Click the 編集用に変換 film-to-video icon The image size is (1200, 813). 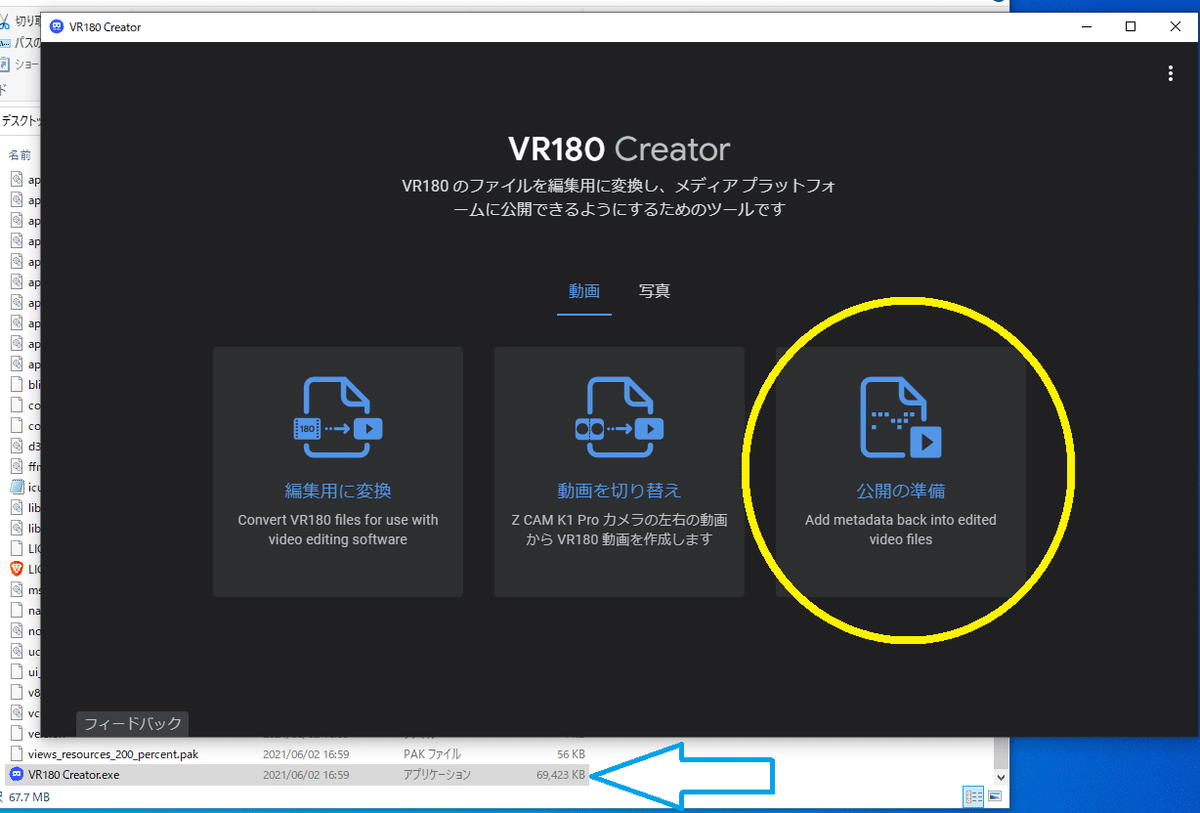click(x=338, y=417)
